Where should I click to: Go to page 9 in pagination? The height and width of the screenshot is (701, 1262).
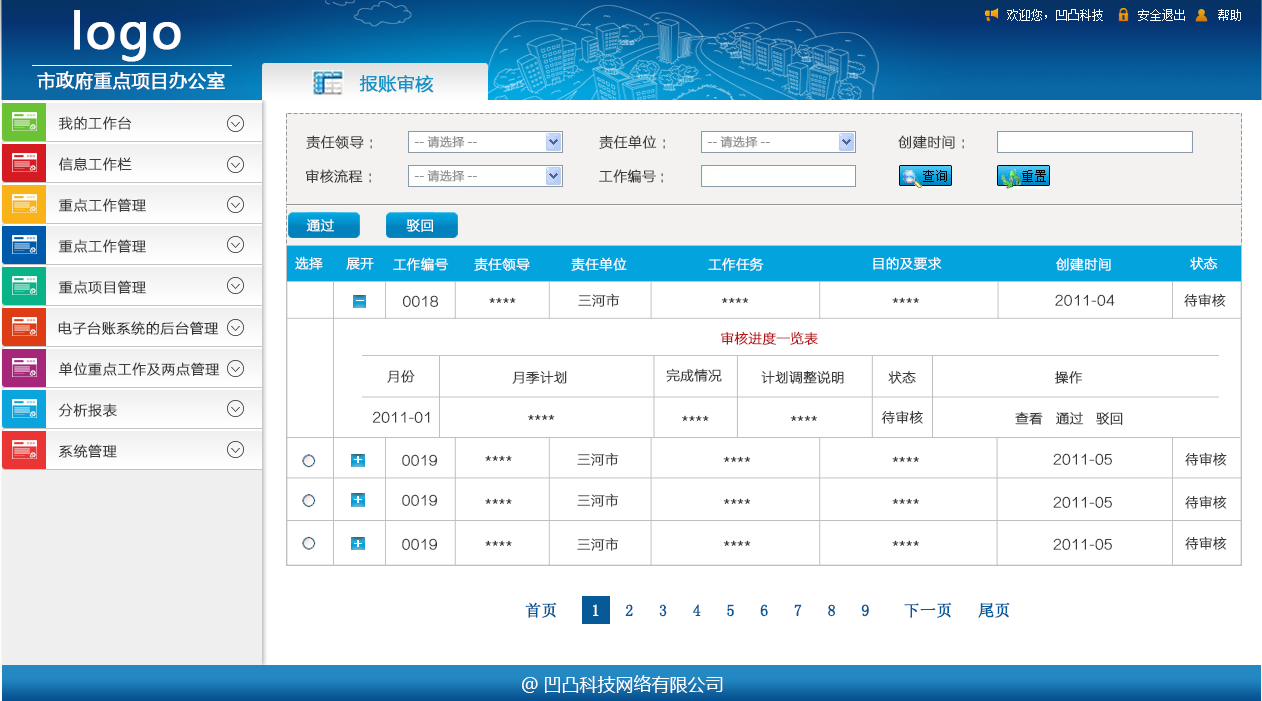tap(865, 611)
